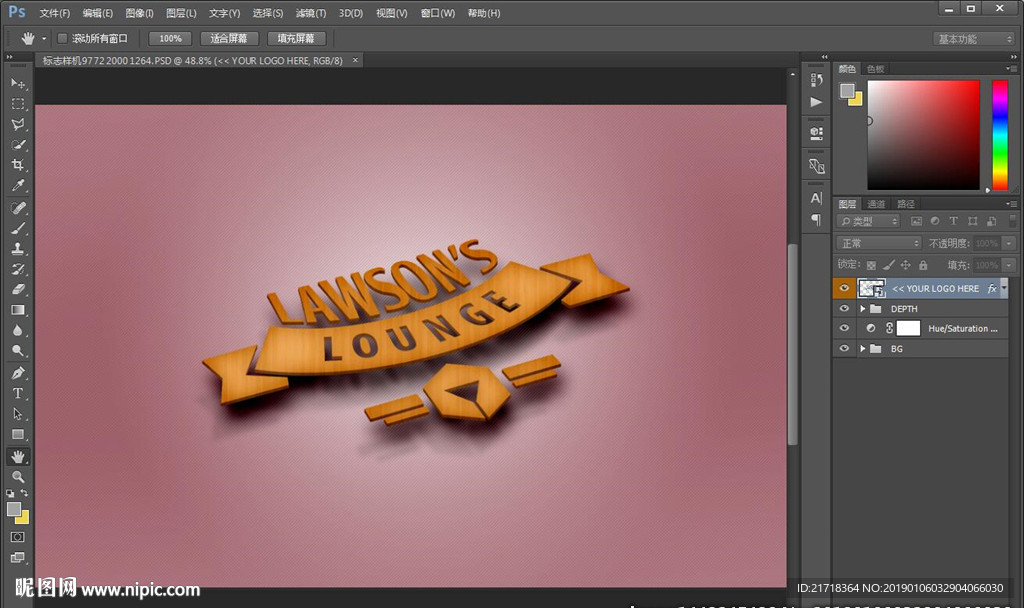Select the Path Selection tool
The height and width of the screenshot is (608, 1024).
pos(18,414)
